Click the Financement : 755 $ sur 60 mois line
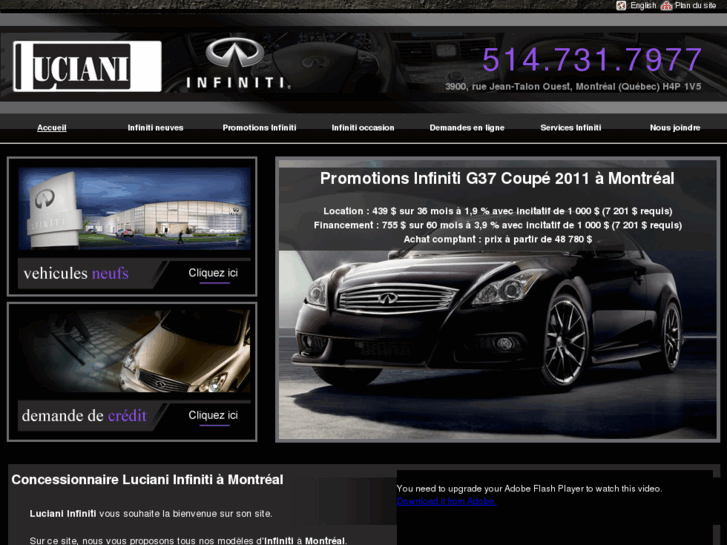Screen dimensions: 727x545 [x=497, y=225]
